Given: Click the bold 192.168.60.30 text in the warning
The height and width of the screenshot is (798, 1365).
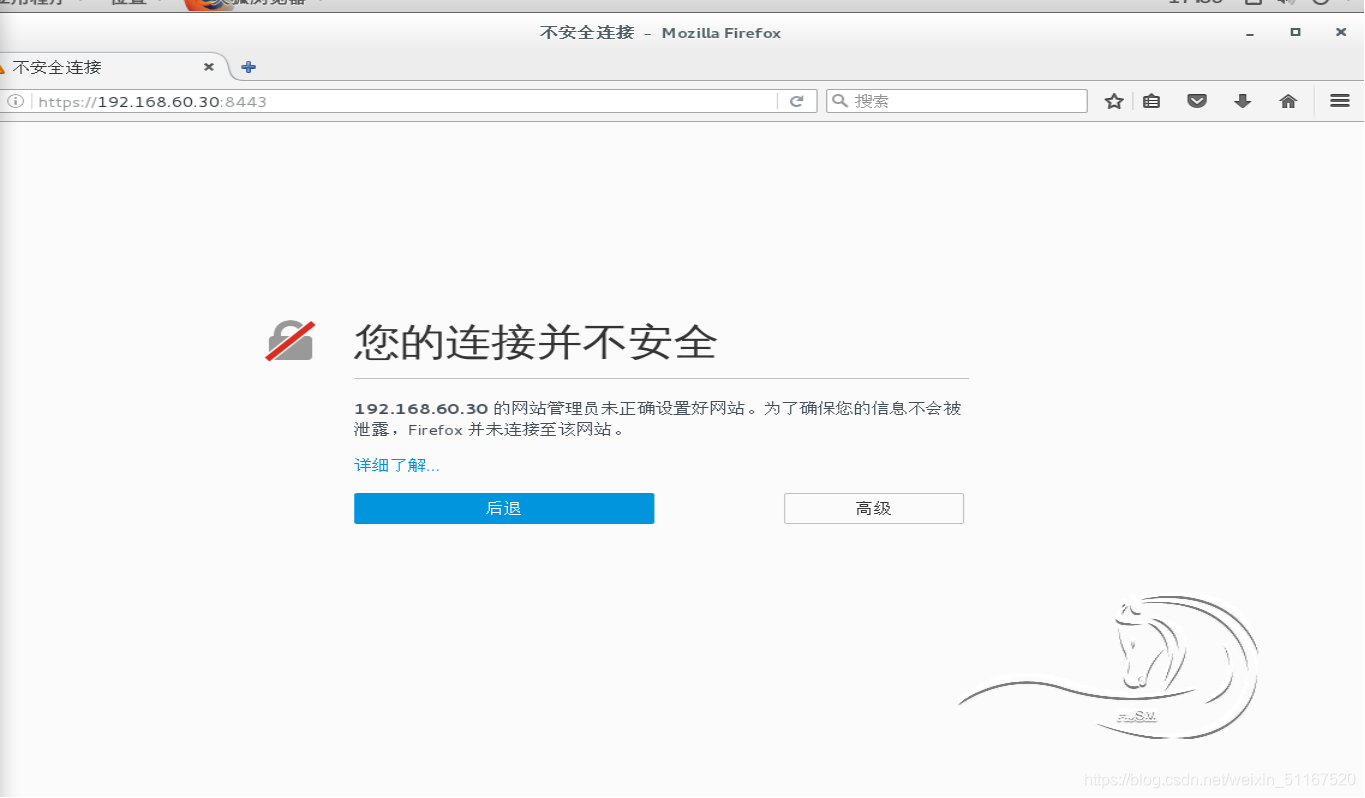Looking at the screenshot, I should point(421,408).
